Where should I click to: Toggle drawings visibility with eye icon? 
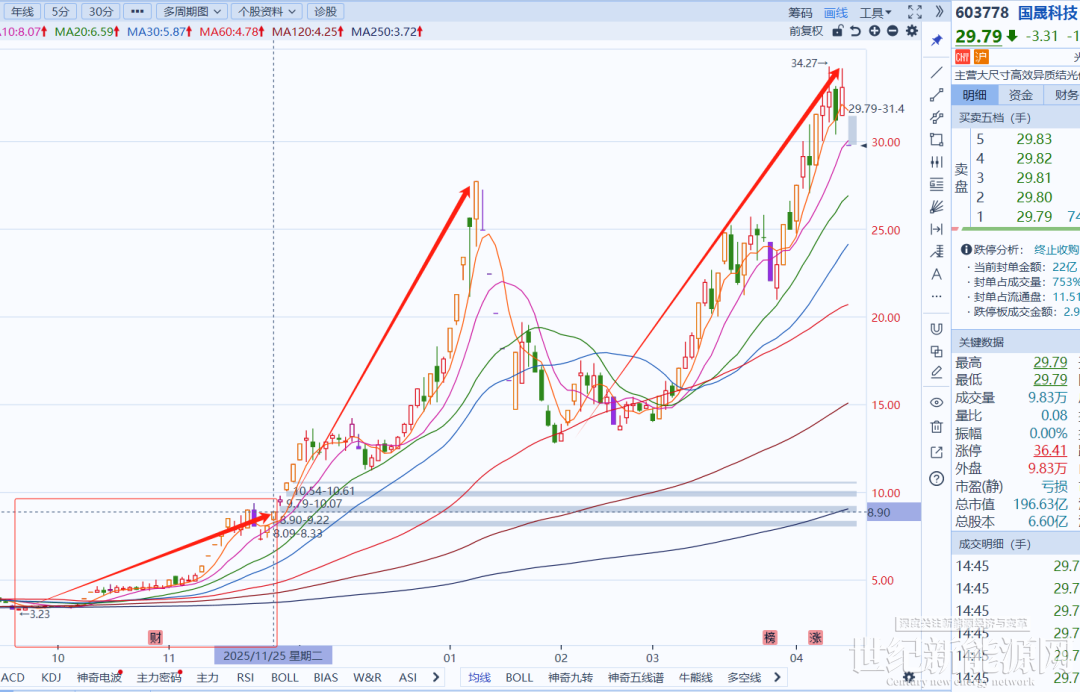point(937,402)
